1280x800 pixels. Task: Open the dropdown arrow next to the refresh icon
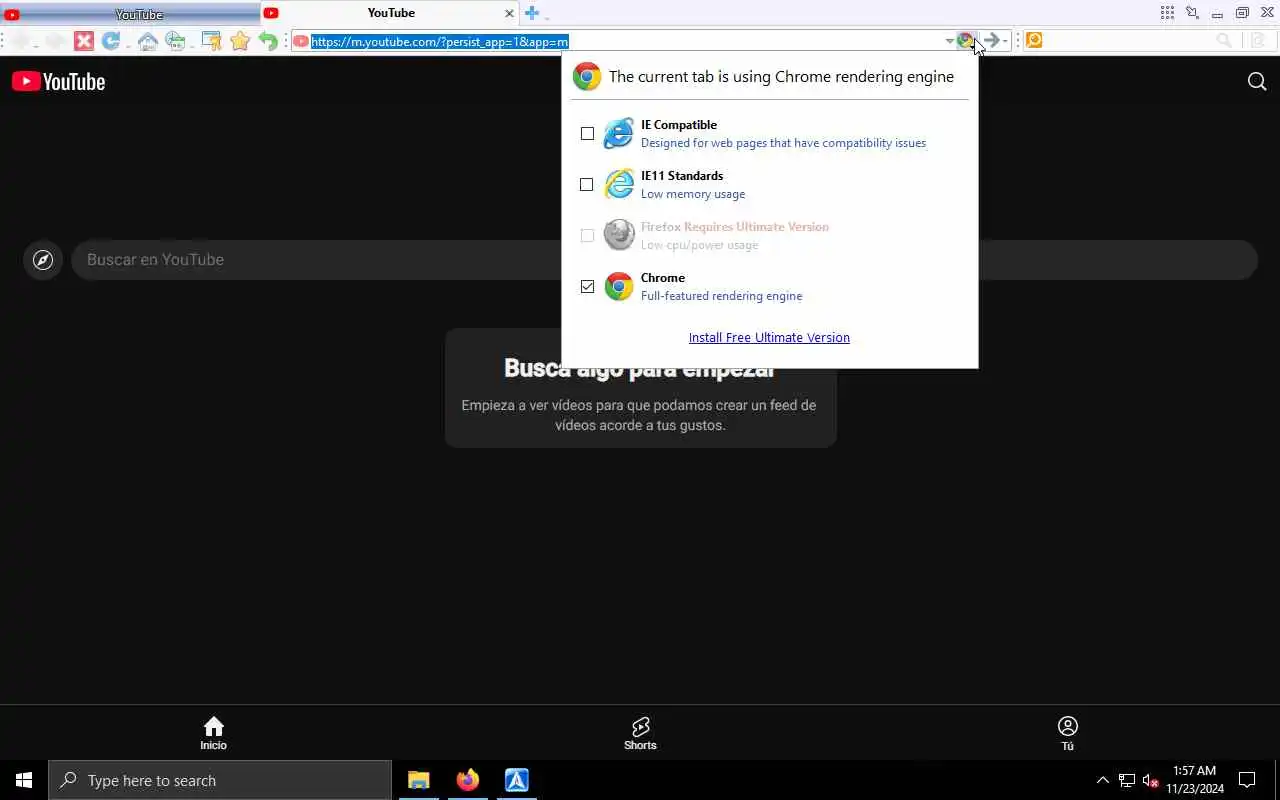pos(129,45)
